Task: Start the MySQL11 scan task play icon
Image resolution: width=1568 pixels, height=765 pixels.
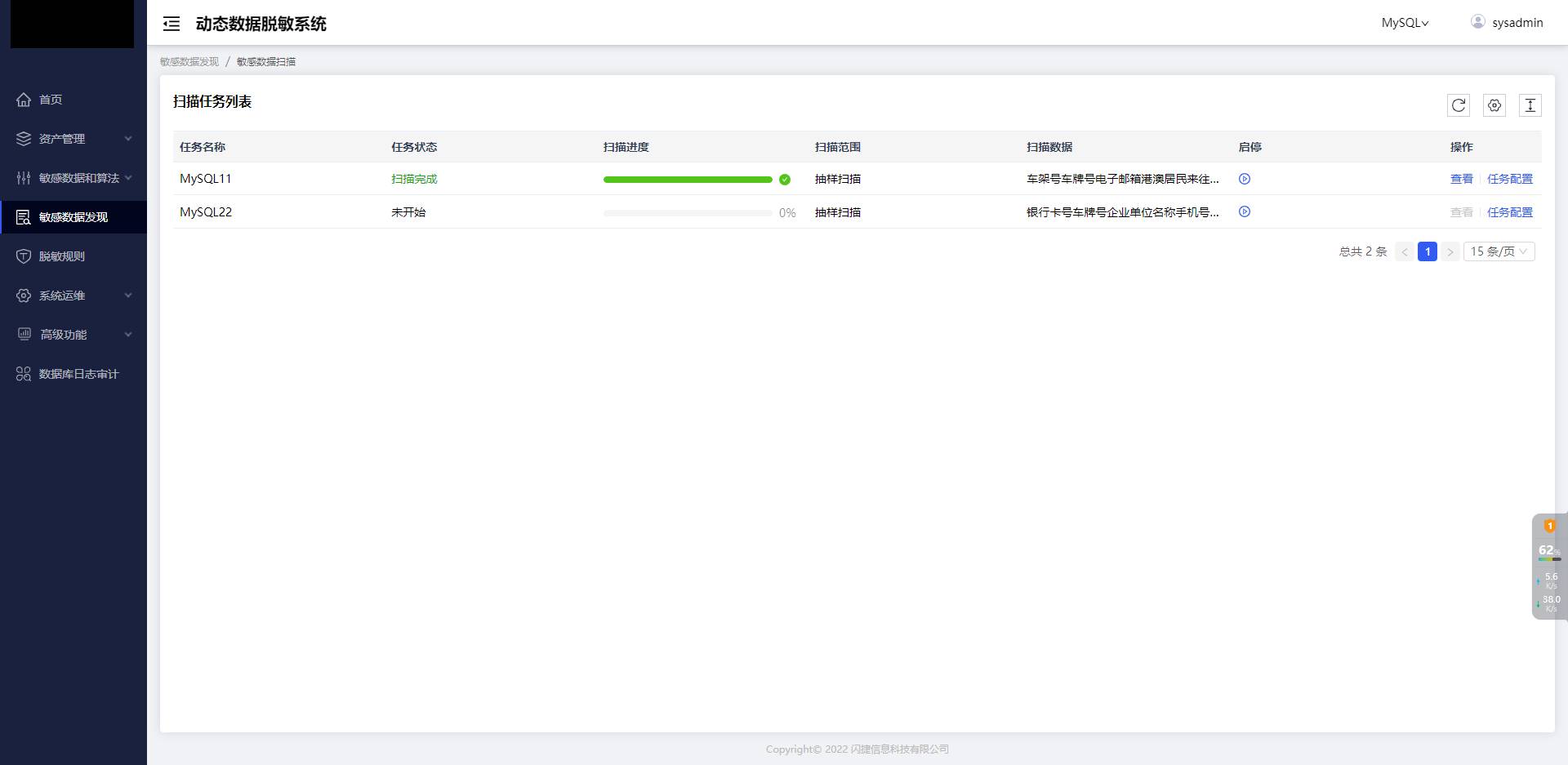Action: tap(1245, 179)
